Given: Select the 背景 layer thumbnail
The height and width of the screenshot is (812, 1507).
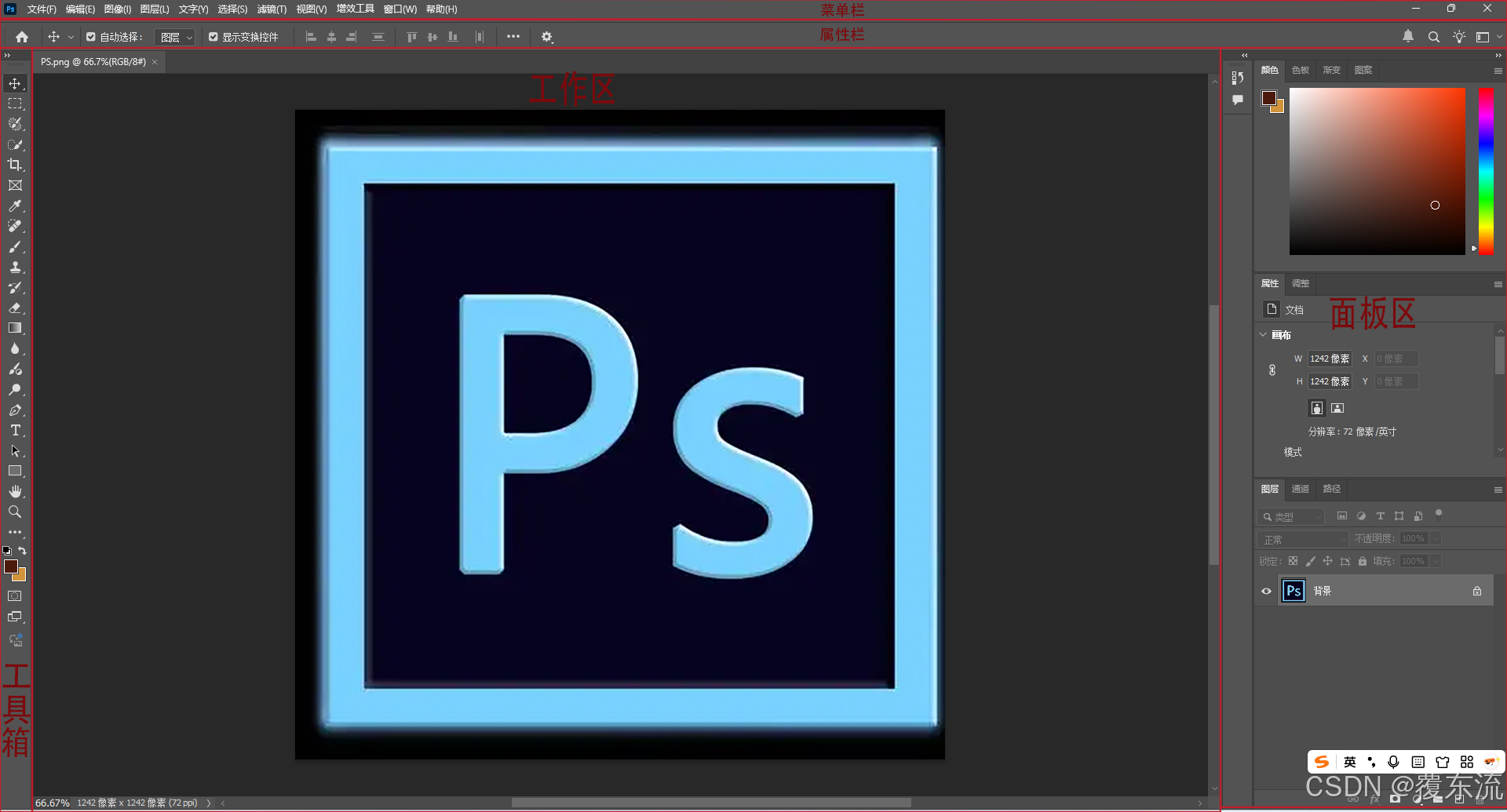Looking at the screenshot, I should pos(1294,591).
